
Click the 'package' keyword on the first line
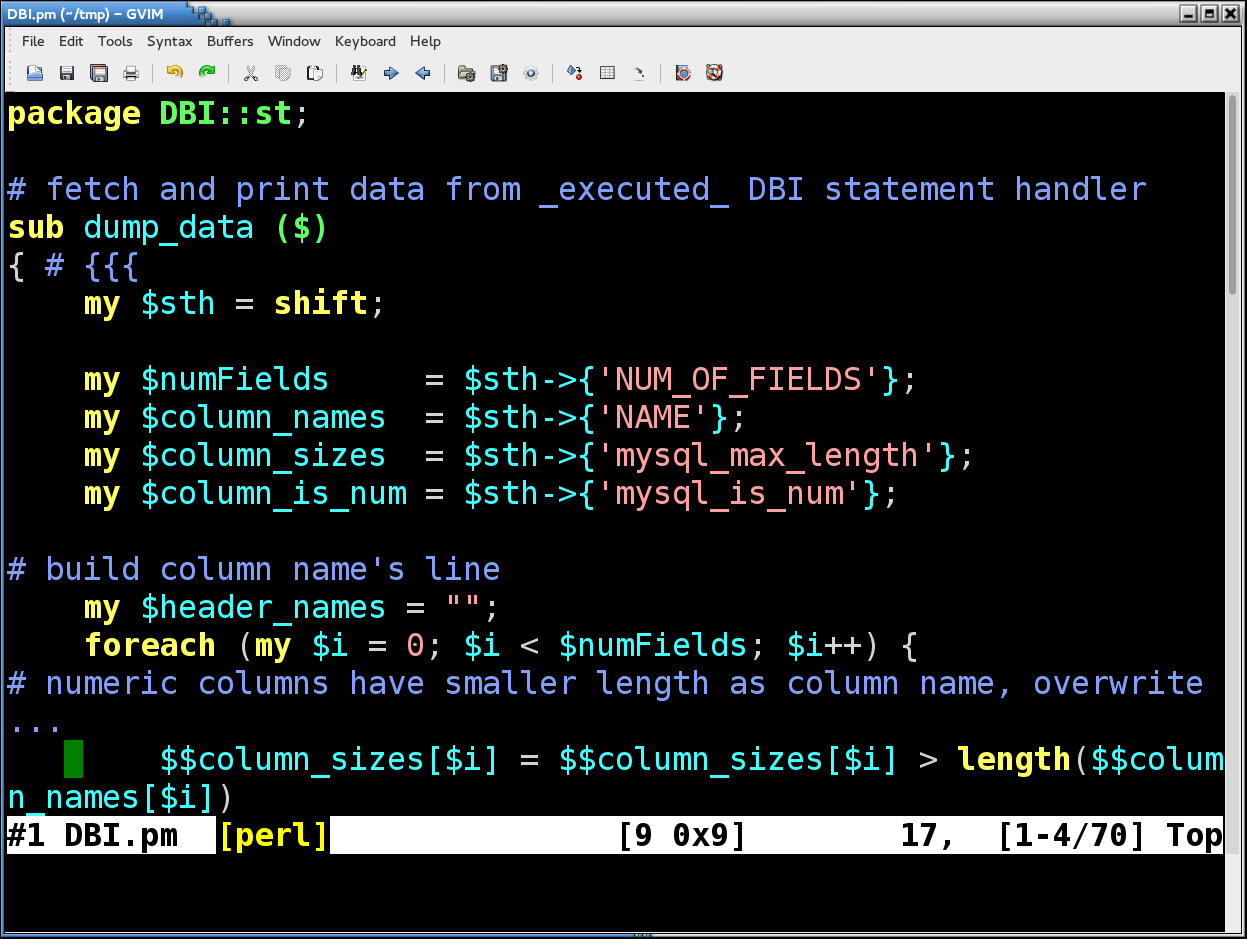[x=74, y=113]
